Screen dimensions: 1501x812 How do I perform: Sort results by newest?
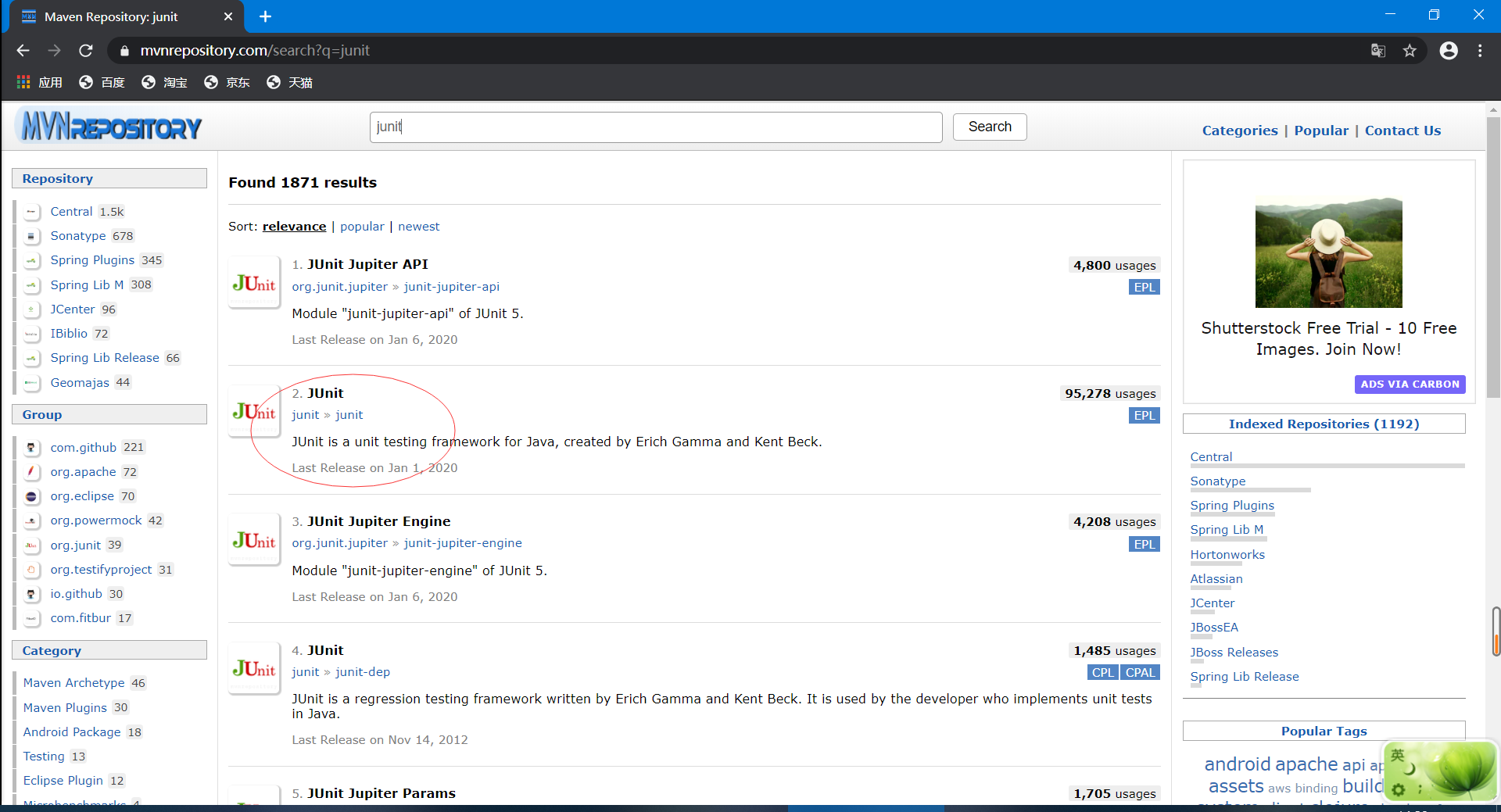[418, 227]
